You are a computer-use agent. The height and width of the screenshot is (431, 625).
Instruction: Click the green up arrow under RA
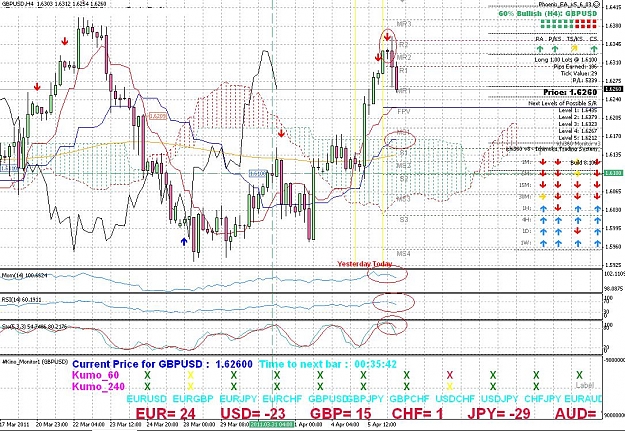[x=540, y=49]
